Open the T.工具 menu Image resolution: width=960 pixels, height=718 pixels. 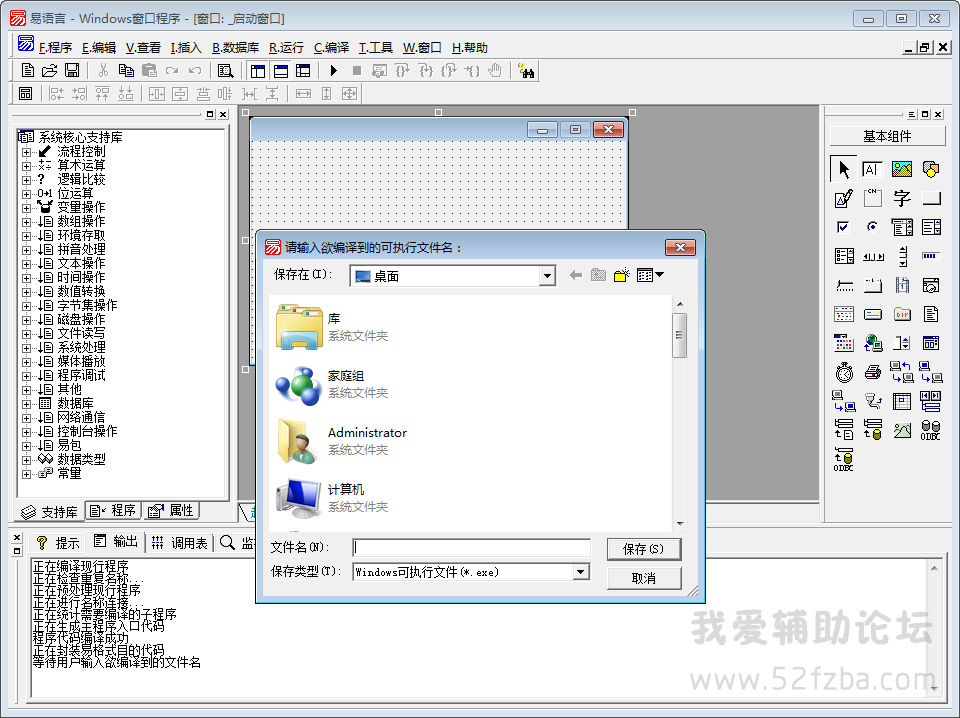(375, 48)
